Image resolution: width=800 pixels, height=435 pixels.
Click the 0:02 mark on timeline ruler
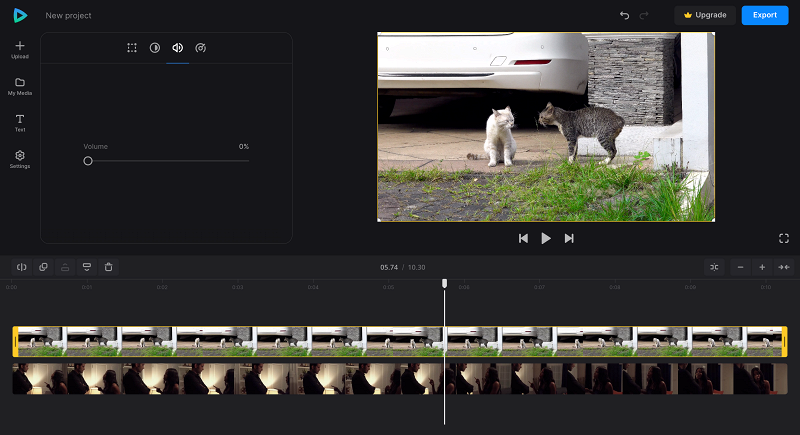[162, 288]
